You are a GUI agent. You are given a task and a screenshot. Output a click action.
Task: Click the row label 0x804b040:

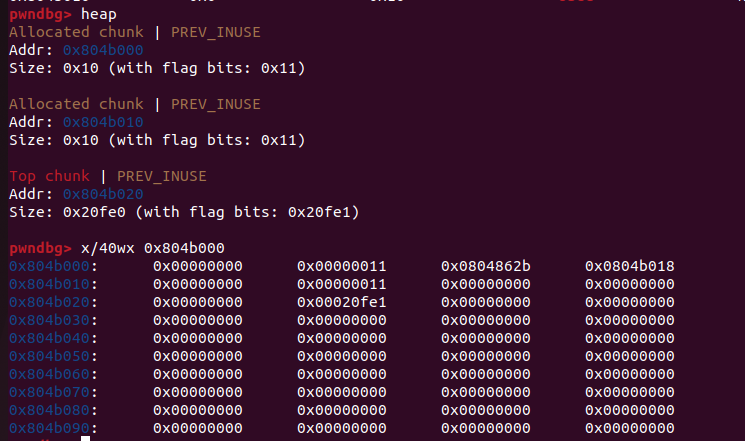pos(53,338)
